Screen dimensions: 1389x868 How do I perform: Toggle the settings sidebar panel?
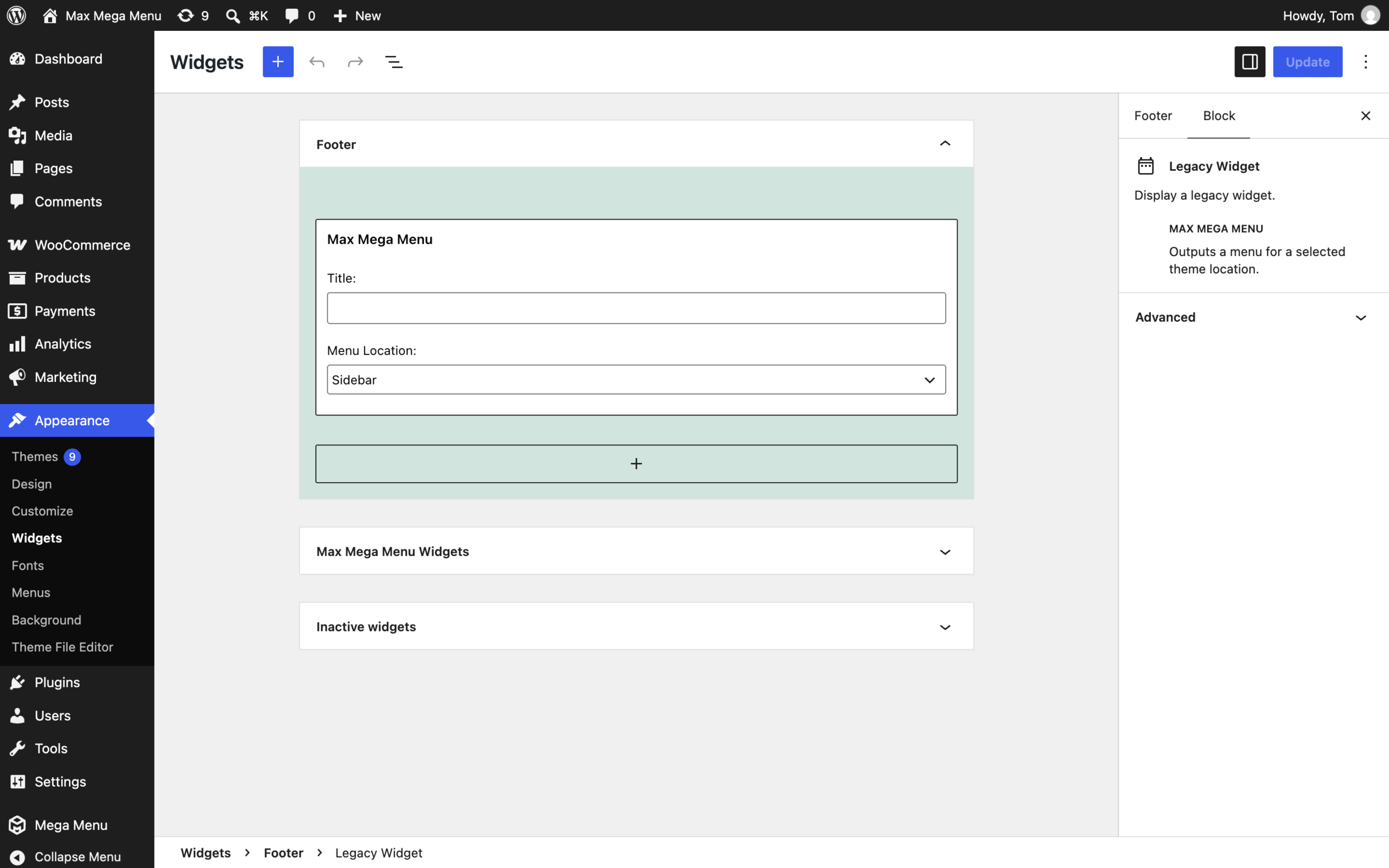[x=1250, y=61]
